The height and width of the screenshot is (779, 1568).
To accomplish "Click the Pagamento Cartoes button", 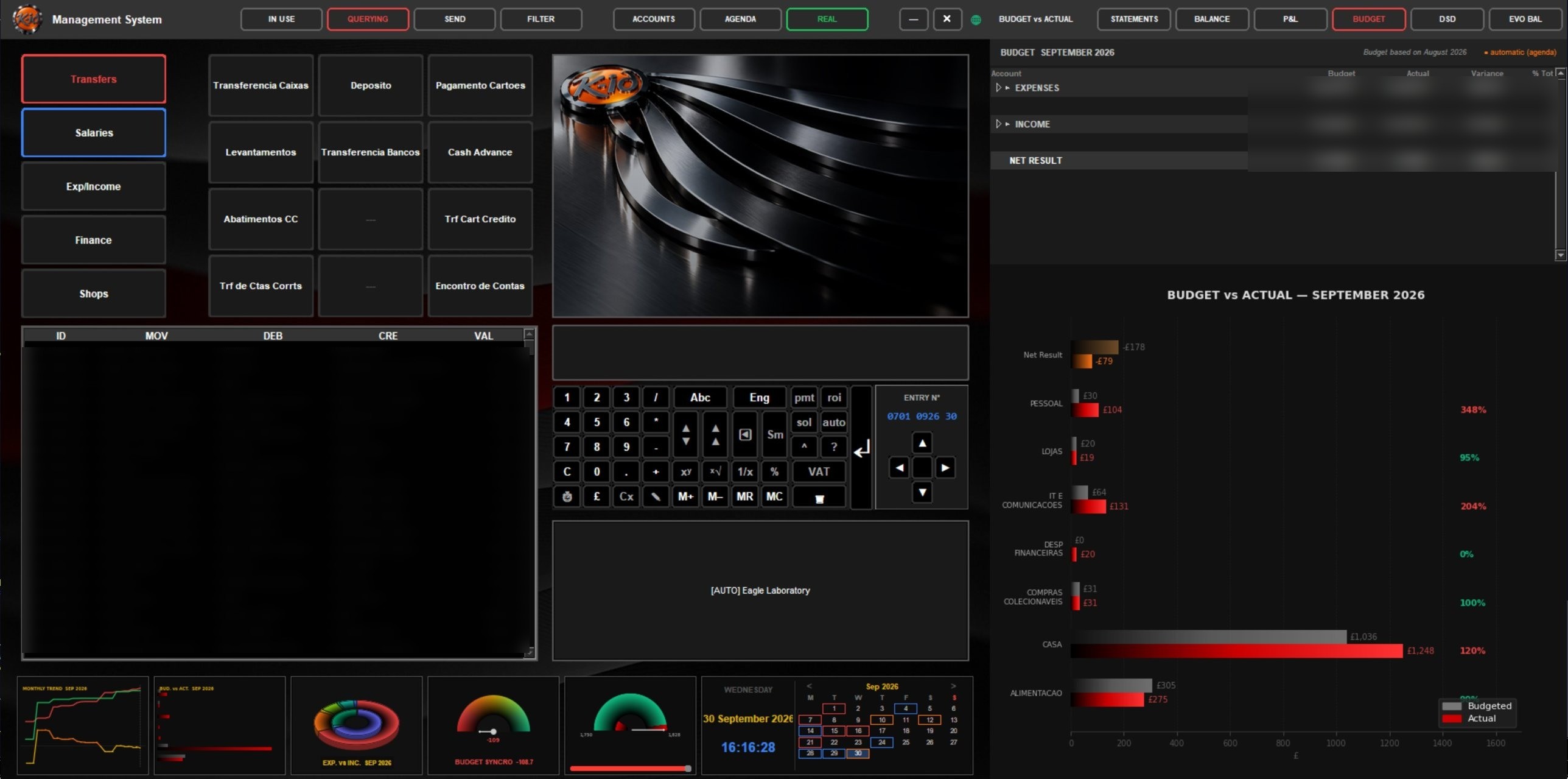I will coord(480,85).
